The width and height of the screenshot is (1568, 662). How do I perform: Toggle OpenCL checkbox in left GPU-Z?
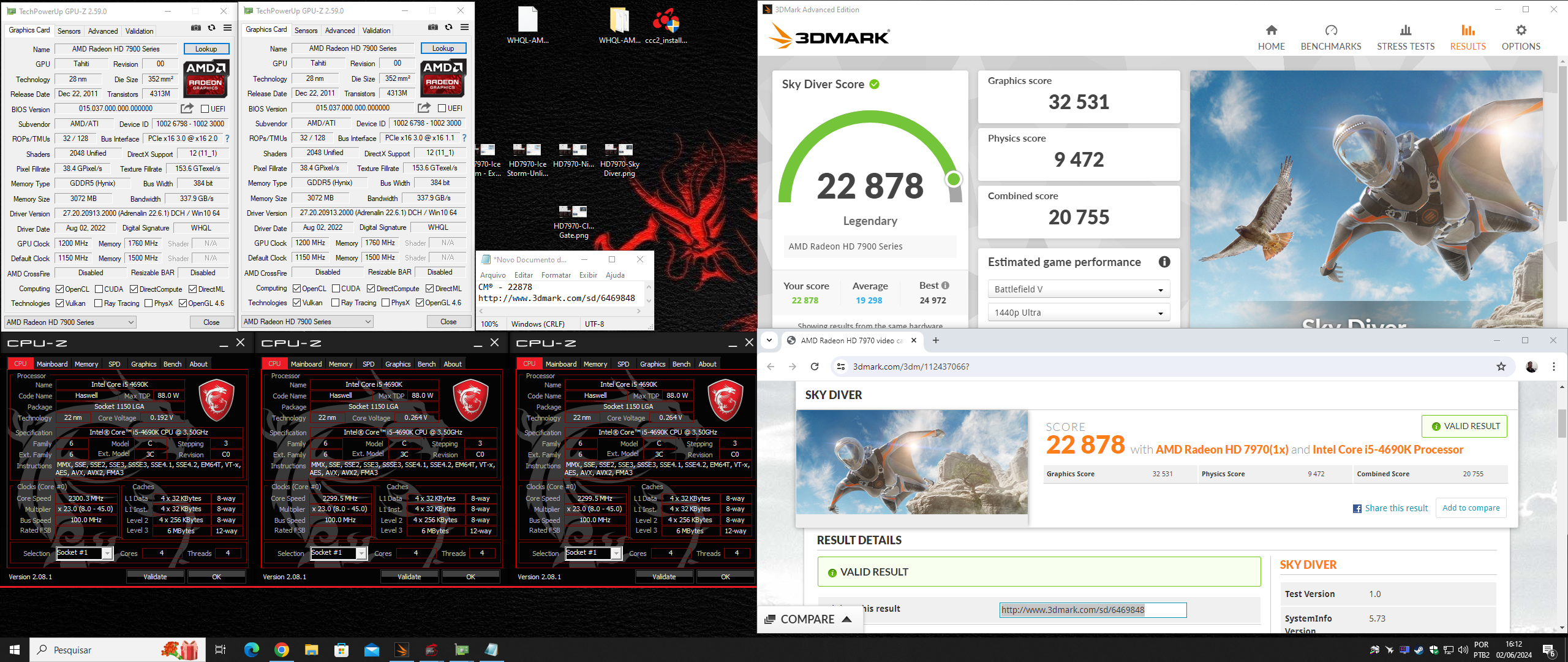pyautogui.click(x=59, y=289)
